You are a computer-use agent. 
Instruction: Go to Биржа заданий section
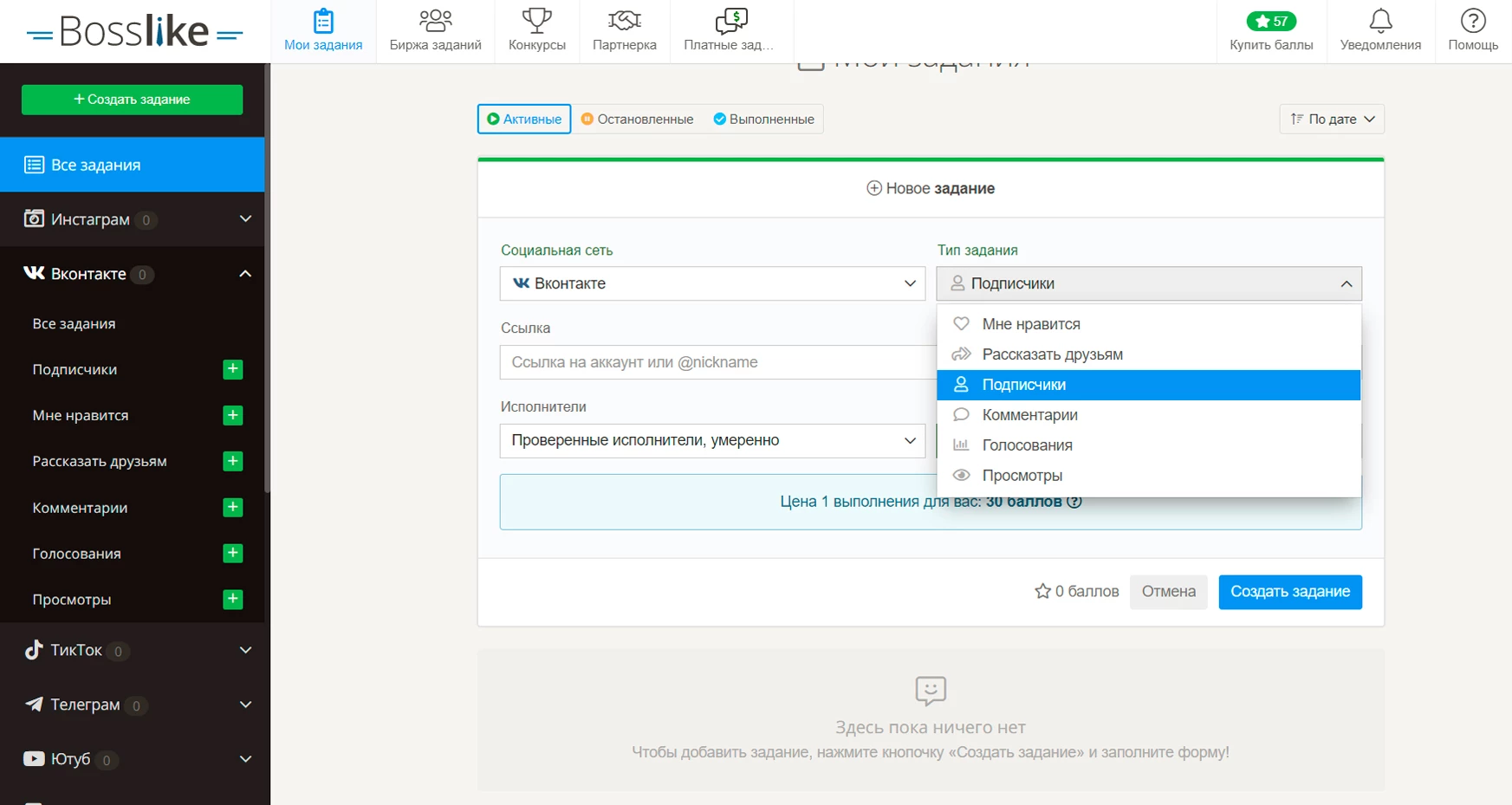tap(435, 31)
